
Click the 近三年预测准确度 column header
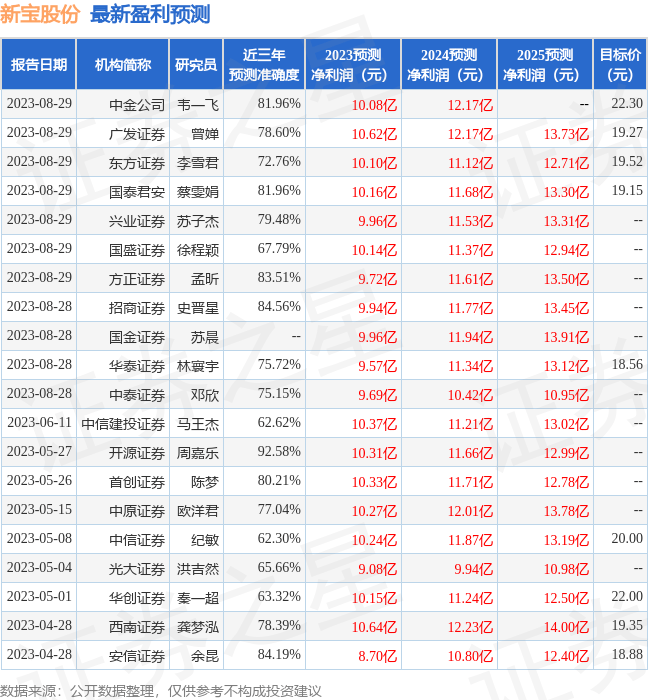pyautogui.click(x=264, y=65)
